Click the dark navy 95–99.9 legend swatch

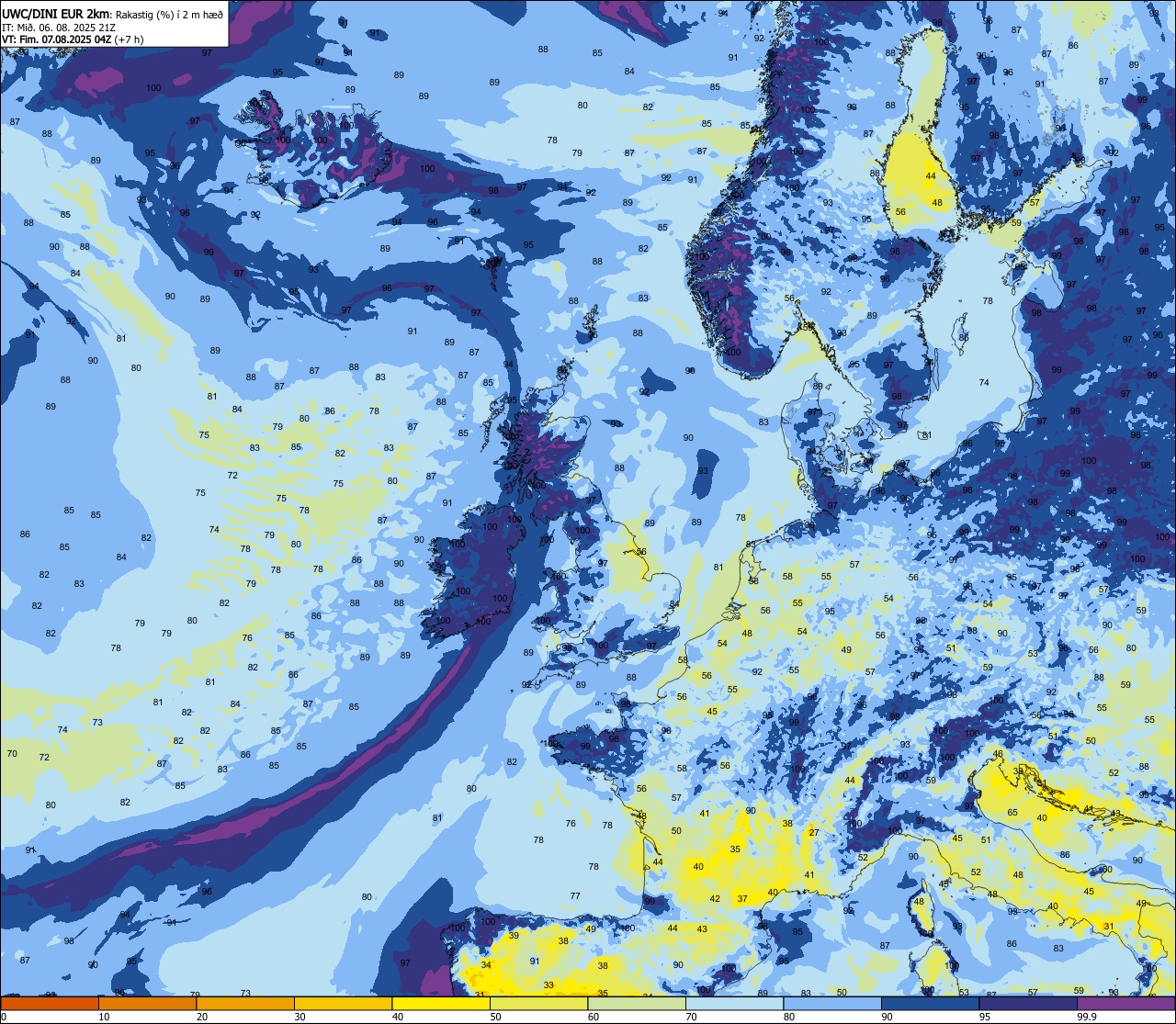coord(1028,1003)
